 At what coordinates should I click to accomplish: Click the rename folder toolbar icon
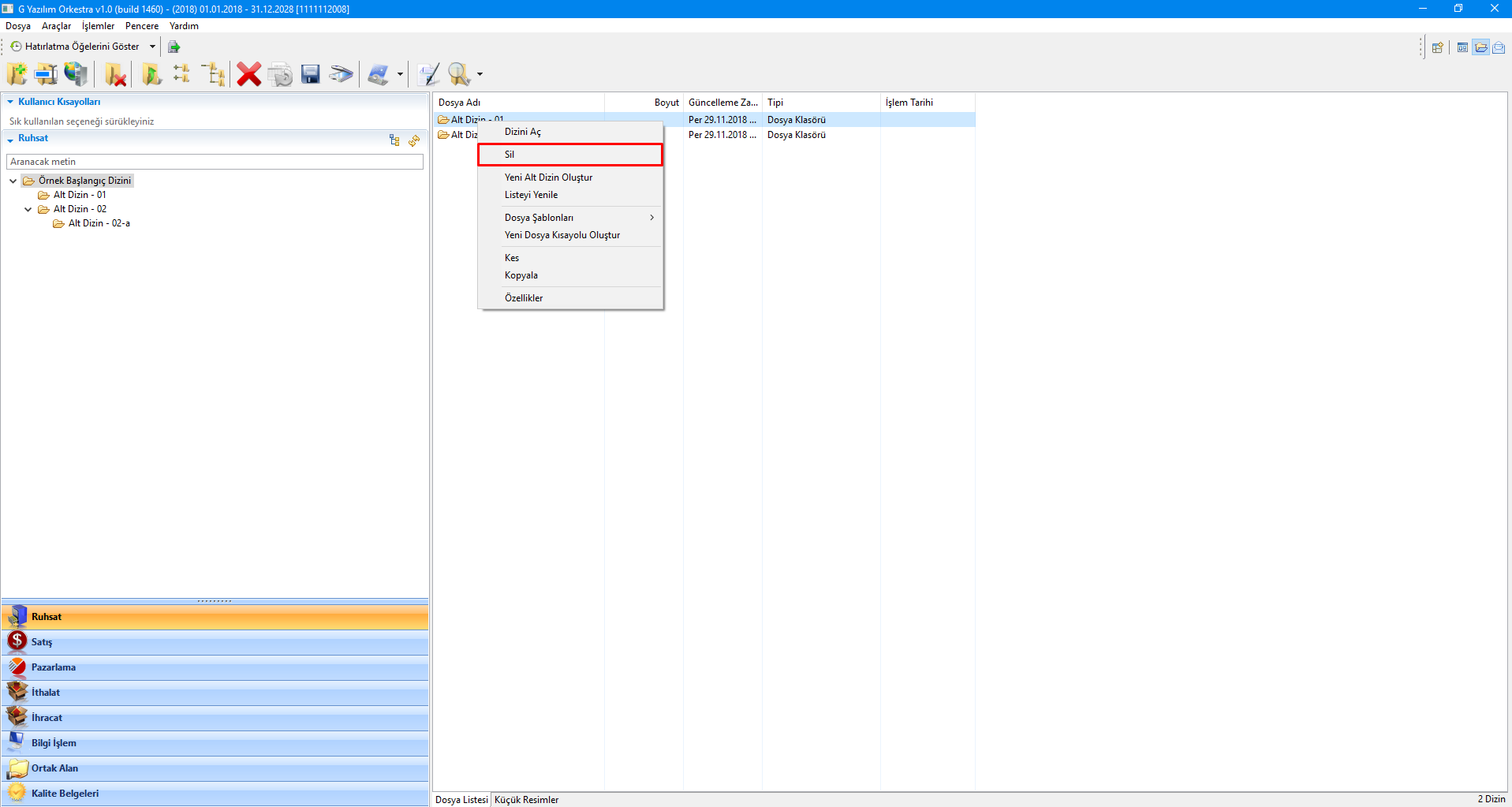[x=46, y=74]
